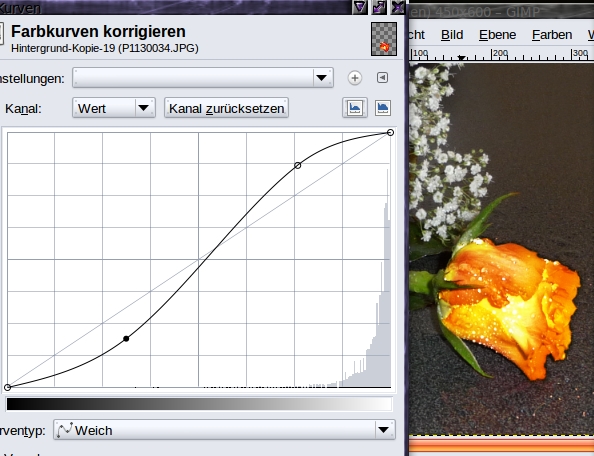Switch to linear histogram view
The height and width of the screenshot is (456, 594).
tap(355, 108)
